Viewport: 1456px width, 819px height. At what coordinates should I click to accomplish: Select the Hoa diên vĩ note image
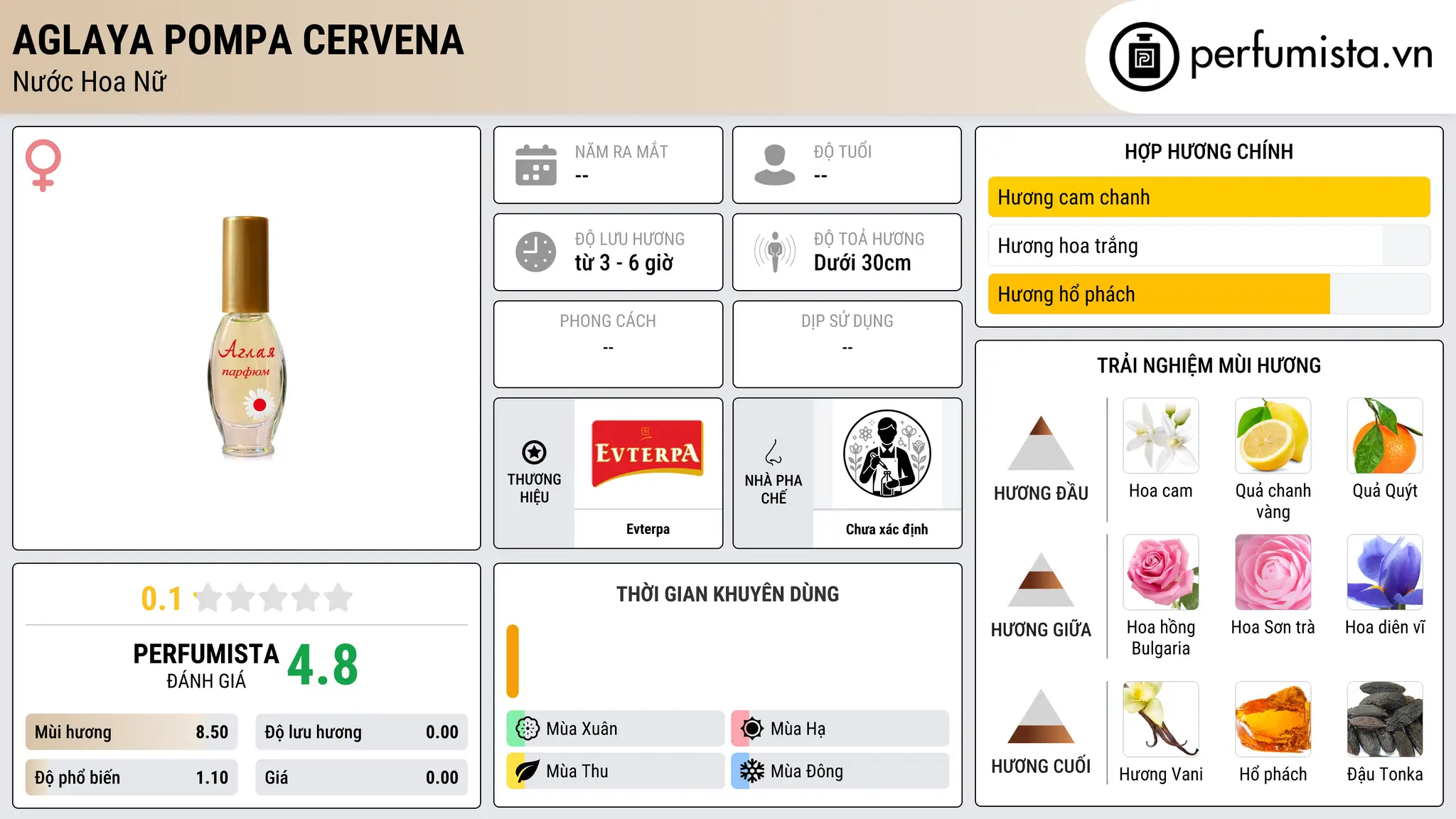[x=1385, y=572]
